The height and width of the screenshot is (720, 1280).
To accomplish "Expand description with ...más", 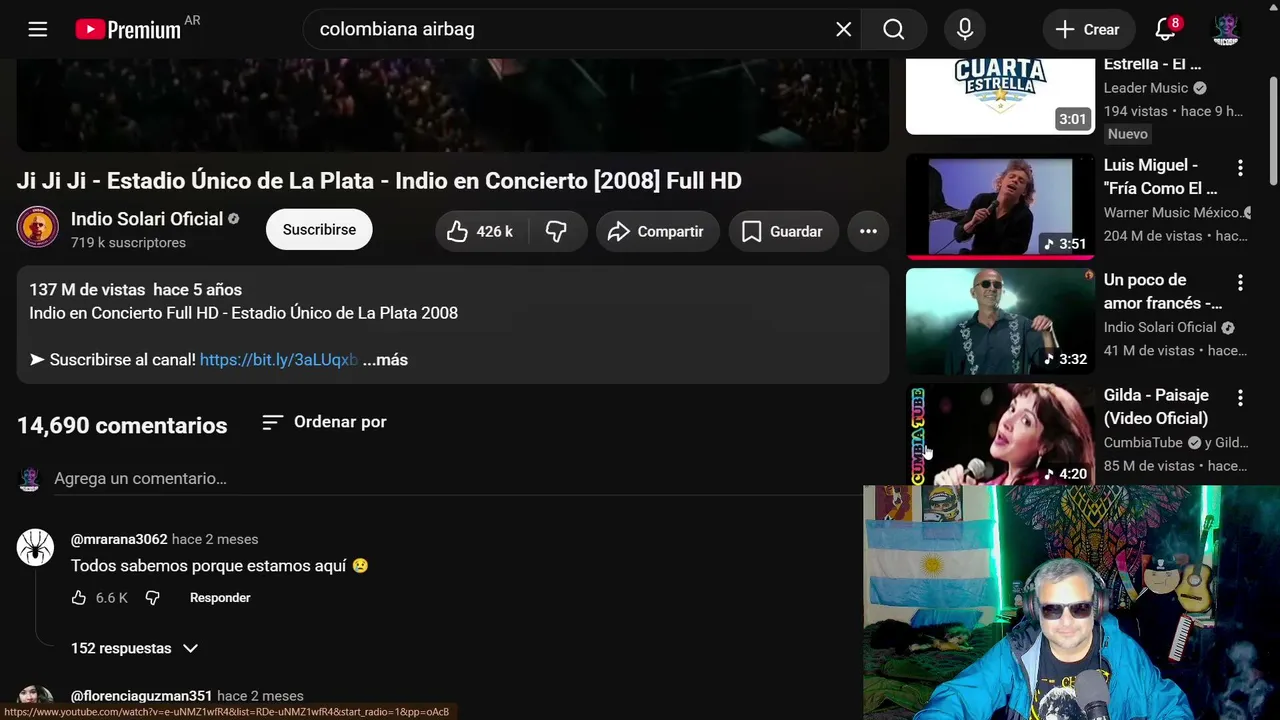I will 385,360.
